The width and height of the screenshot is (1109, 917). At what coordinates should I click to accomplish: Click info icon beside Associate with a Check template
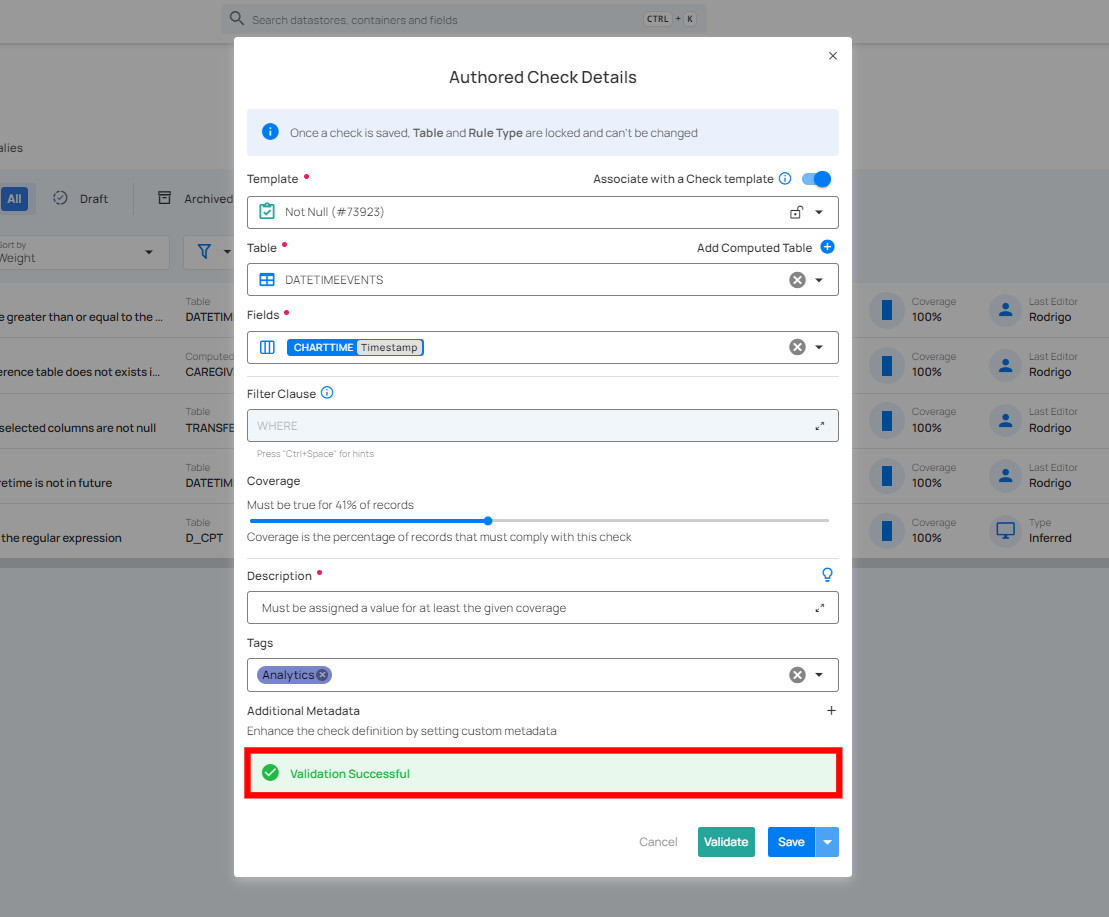(x=785, y=178)
